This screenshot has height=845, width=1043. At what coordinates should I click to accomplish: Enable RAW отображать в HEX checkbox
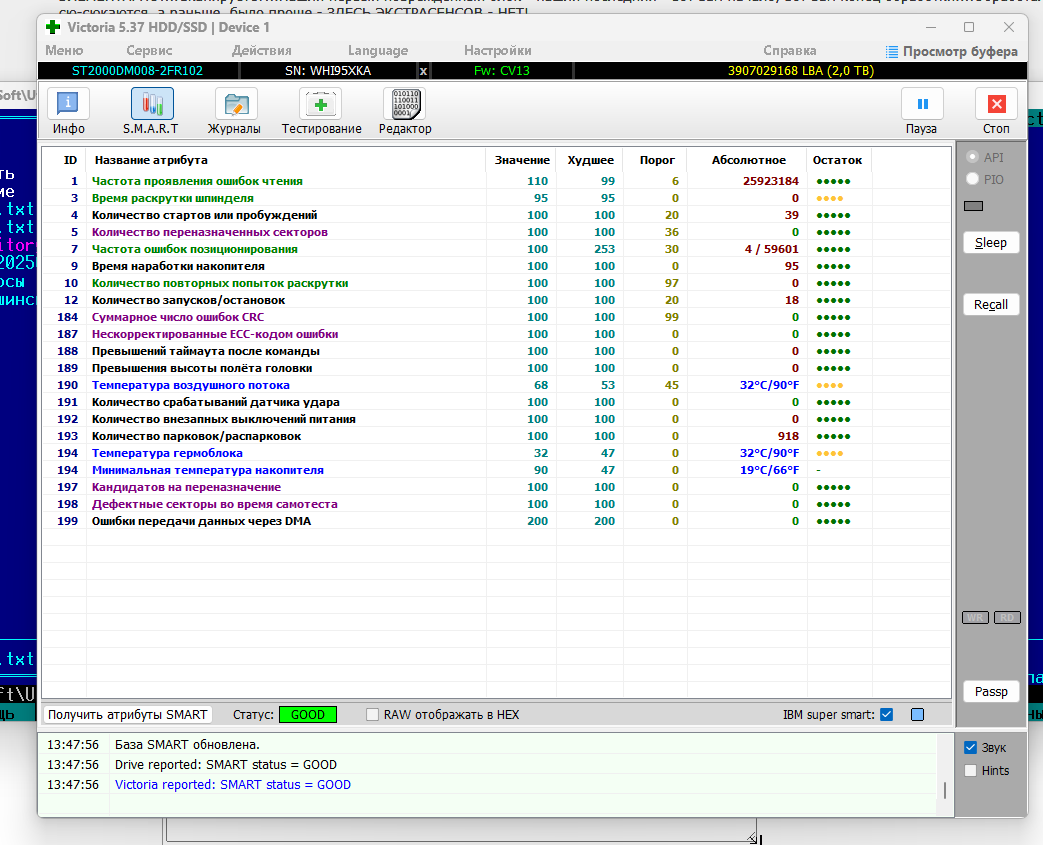(x=373, y=715)
